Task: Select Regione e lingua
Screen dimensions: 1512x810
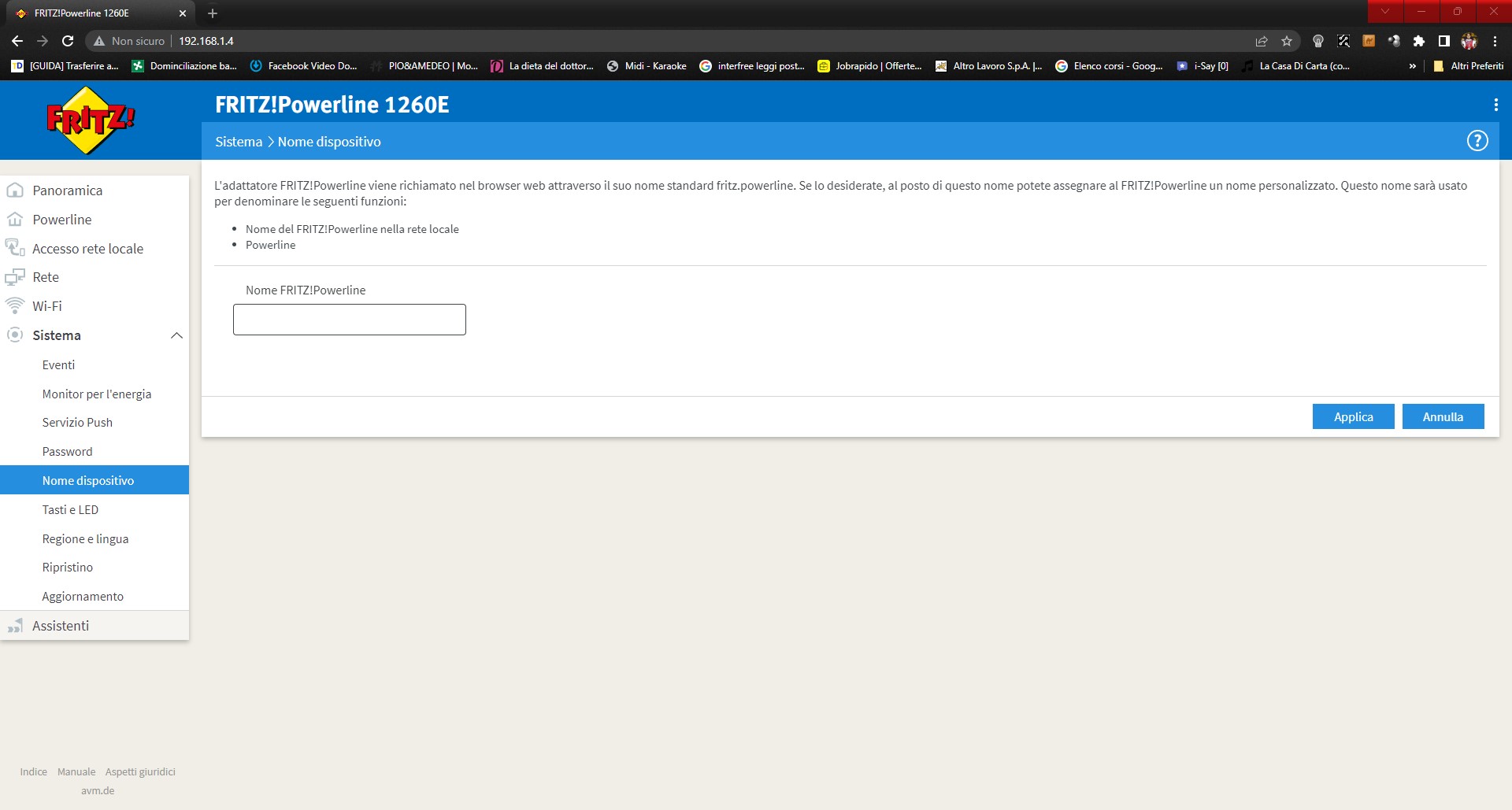Action: click(x=85, y=539)
